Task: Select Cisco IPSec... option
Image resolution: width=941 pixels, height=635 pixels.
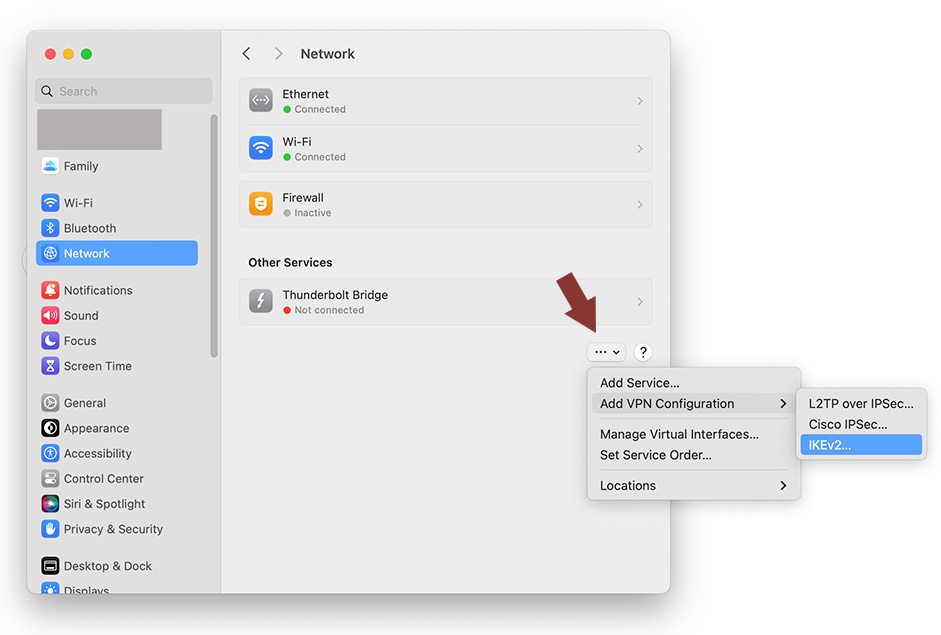Action: click(861, 424)
